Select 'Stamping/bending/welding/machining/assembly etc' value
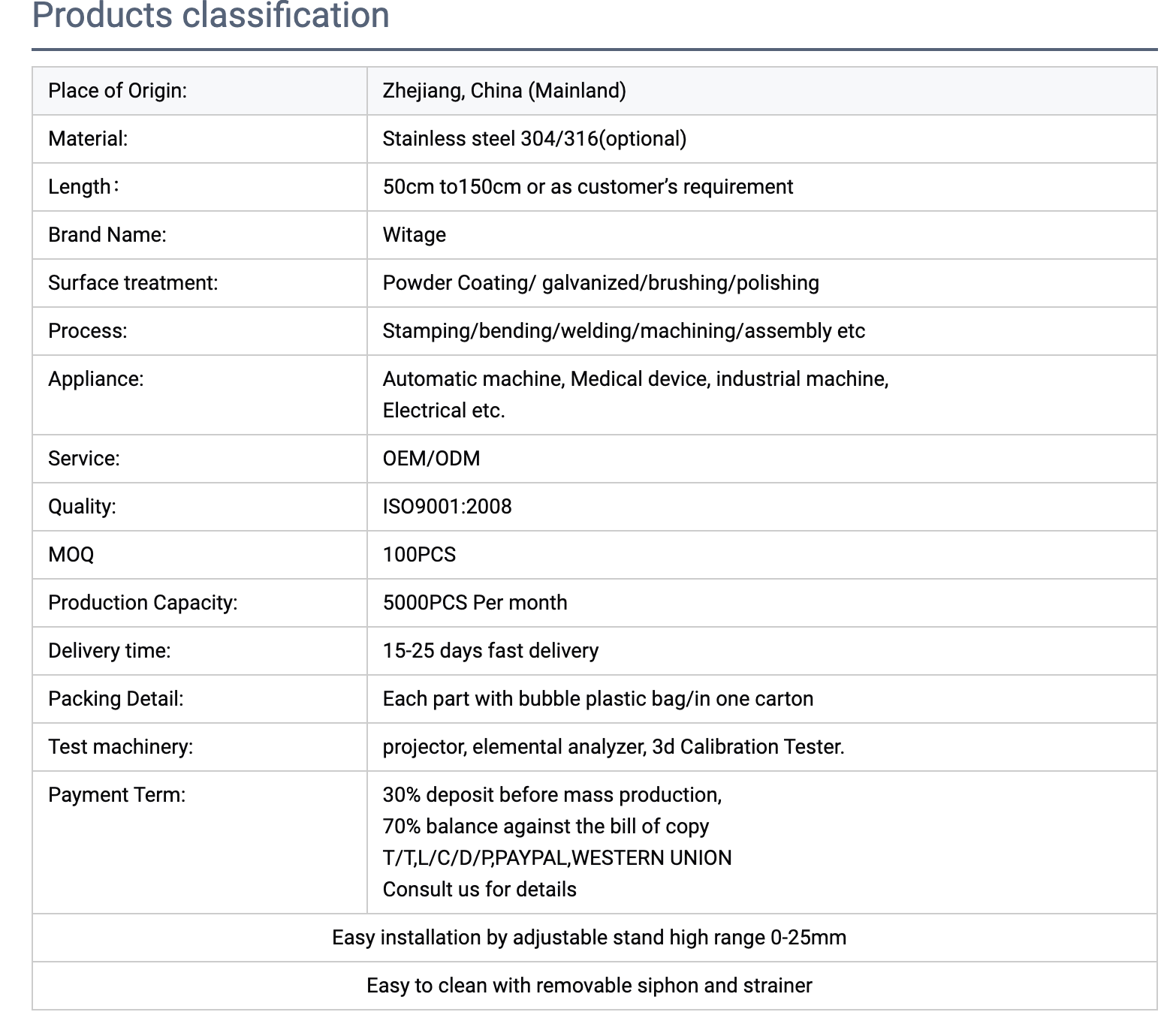1176x1018 pixels. 624,331
